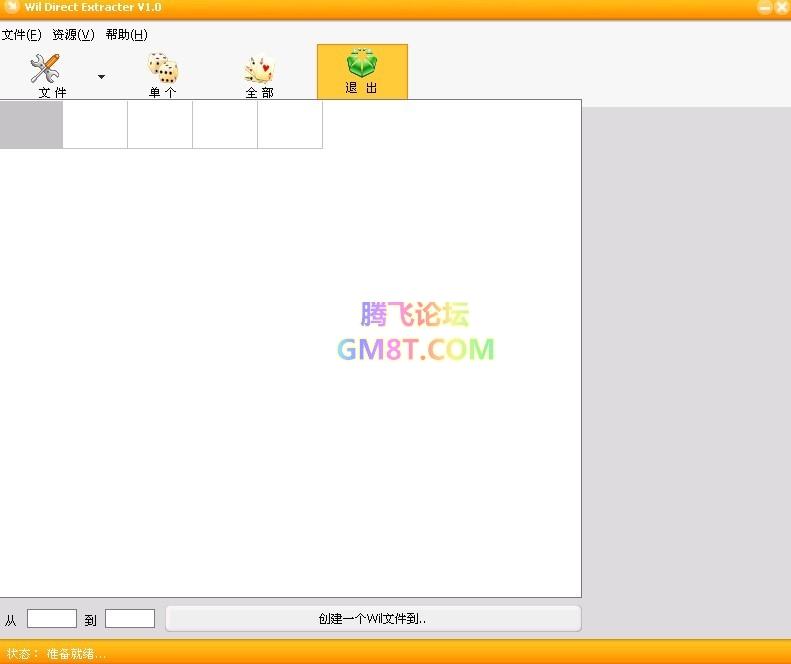Open the 帮助(H) menu

click(x=126, y=35)
